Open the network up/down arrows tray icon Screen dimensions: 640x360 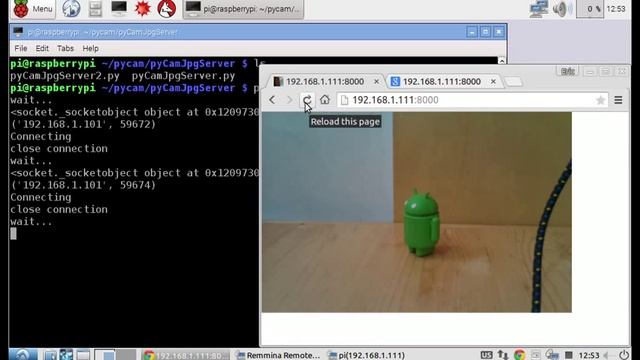tap(502, 355)
